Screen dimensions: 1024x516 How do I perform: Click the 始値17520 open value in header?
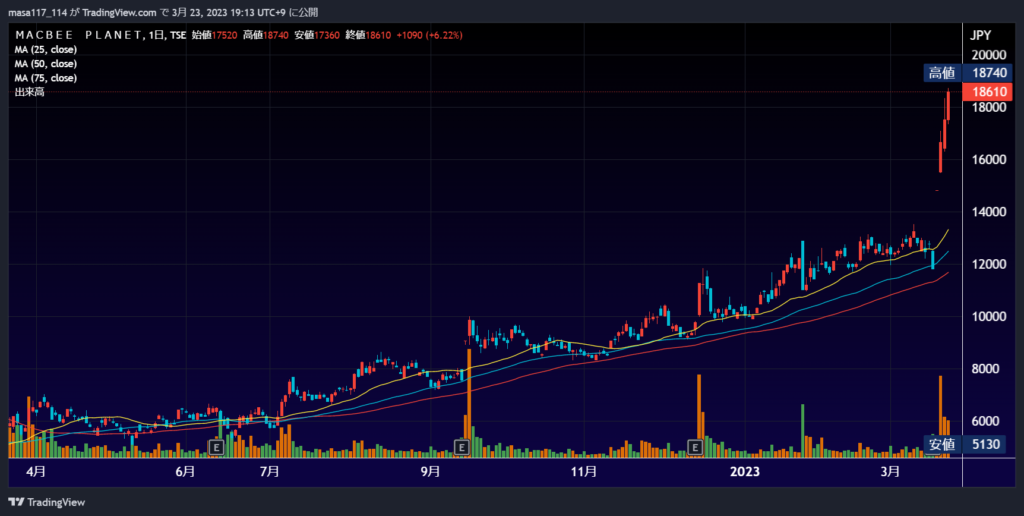pos(214,35)
